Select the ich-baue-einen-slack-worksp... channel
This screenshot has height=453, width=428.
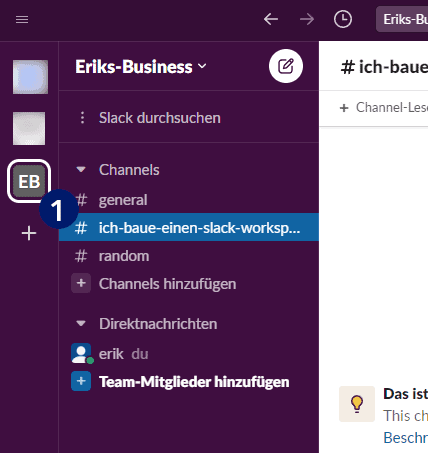point(189,227)
